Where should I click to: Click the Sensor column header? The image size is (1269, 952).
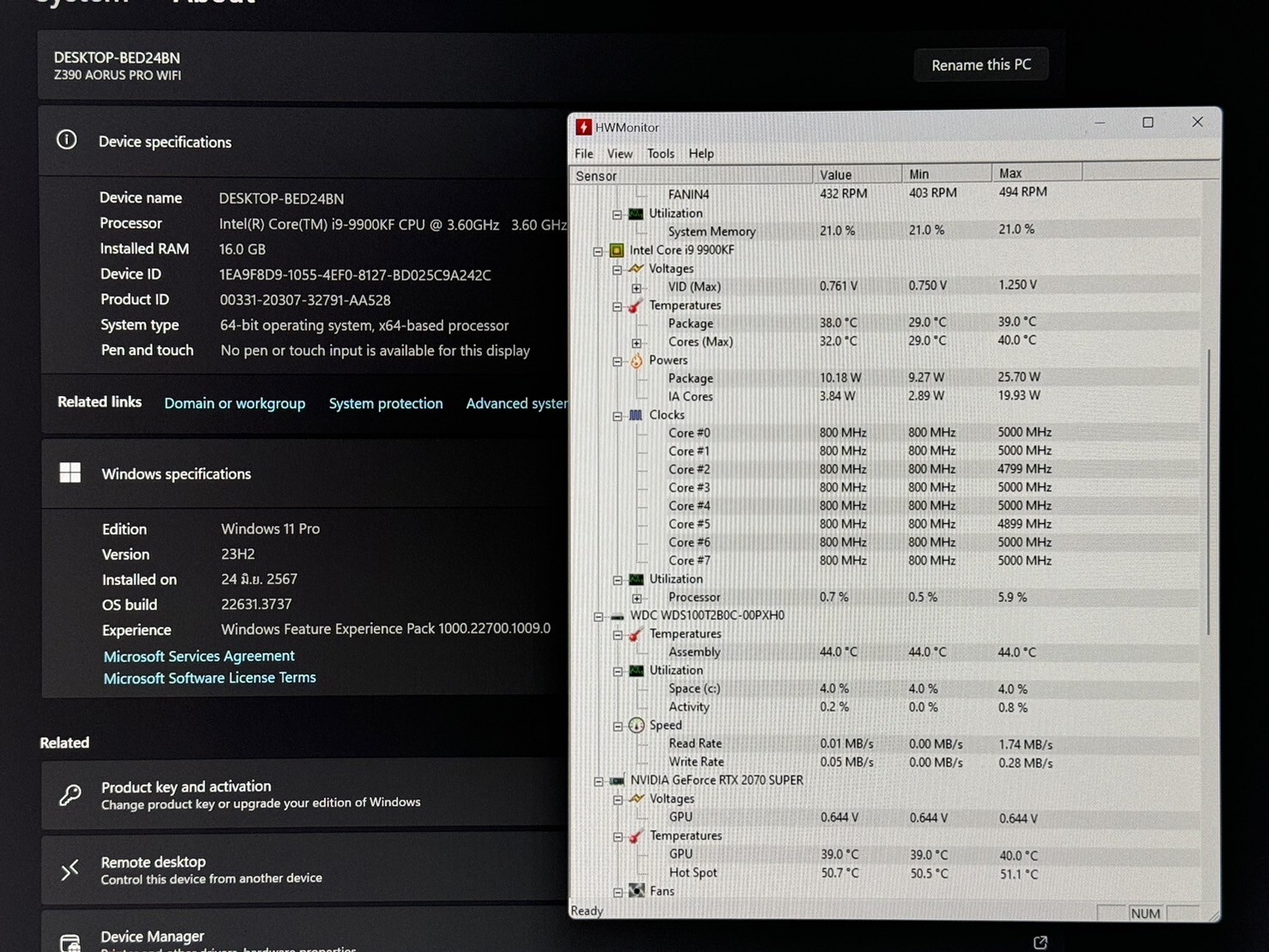tap(691, 176)
